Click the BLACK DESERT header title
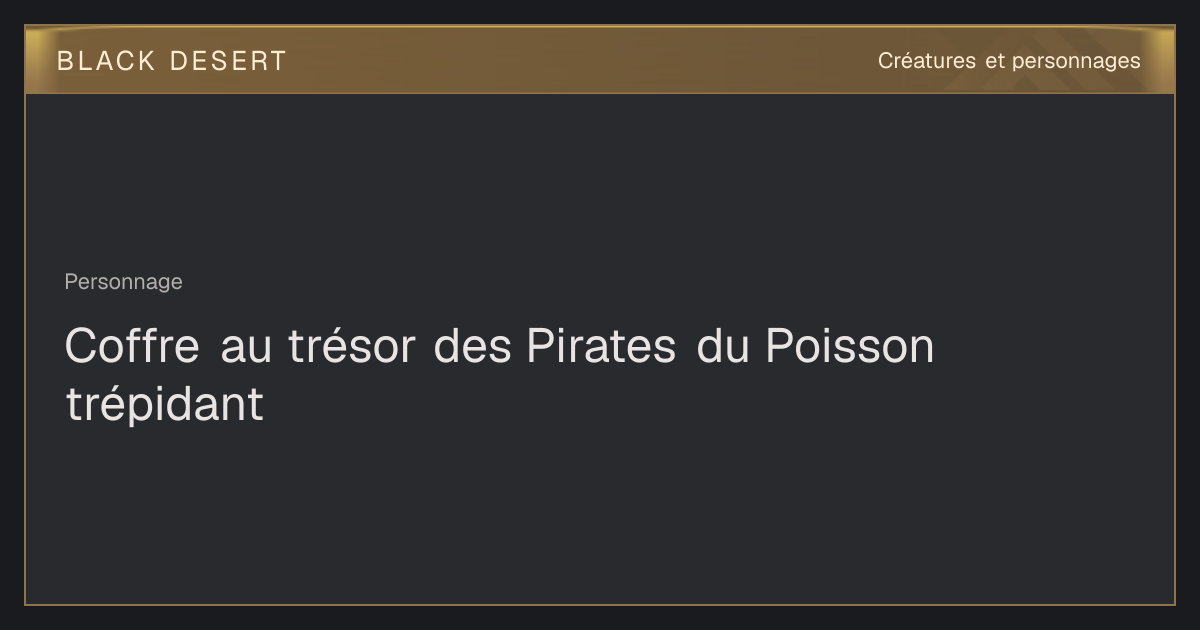 point(171,61)
